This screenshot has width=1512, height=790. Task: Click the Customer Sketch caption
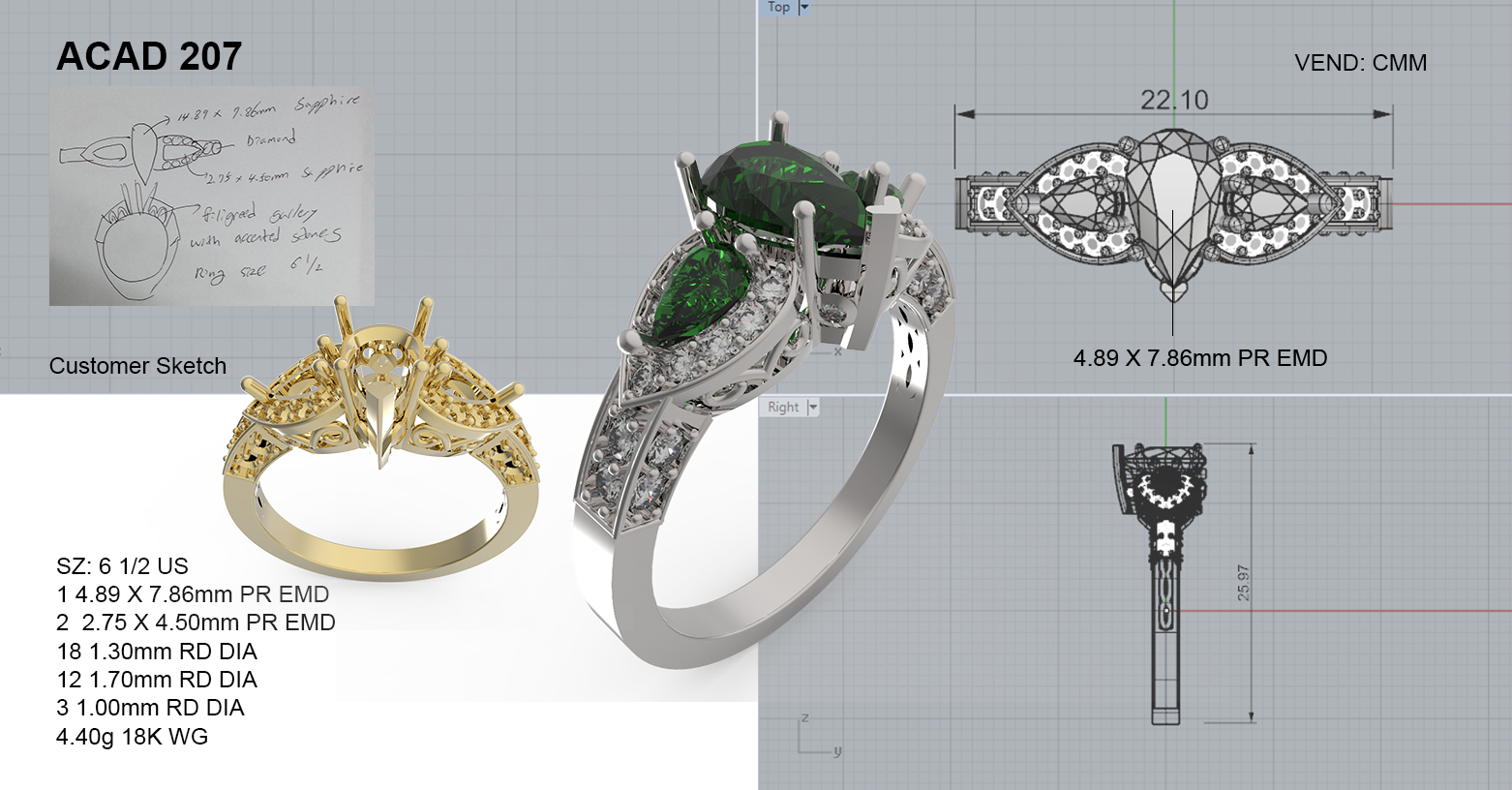137,366
